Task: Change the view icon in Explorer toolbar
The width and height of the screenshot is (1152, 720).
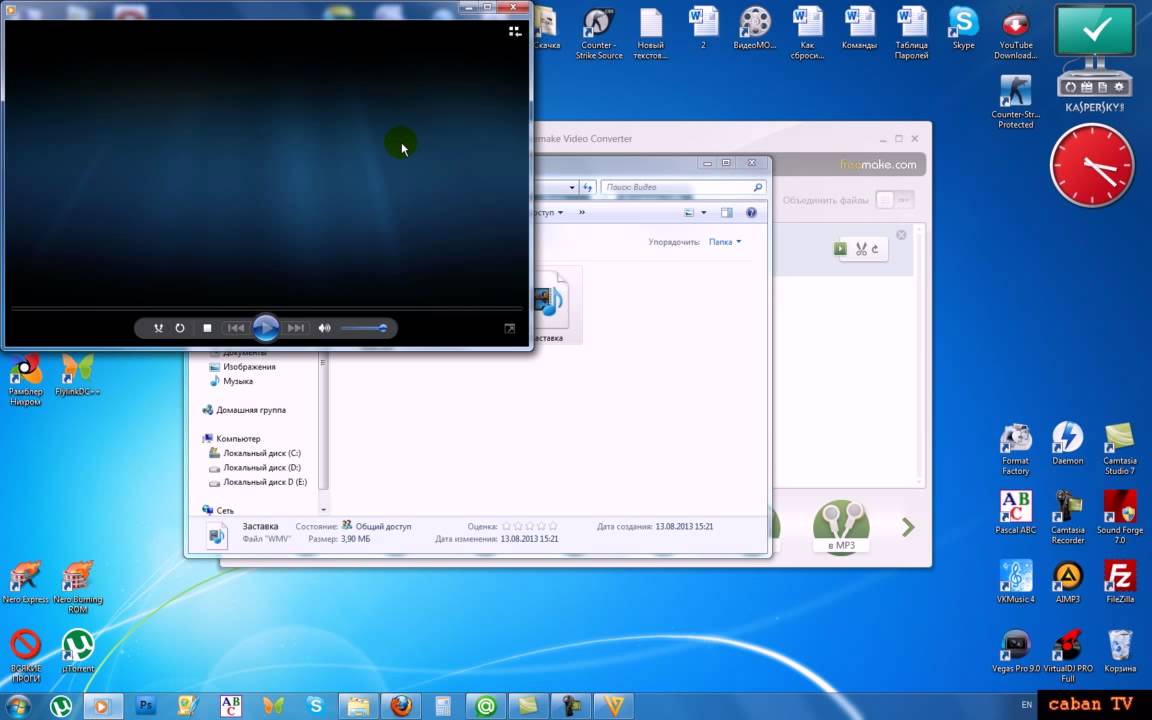Action: click(x=689, y=212)
